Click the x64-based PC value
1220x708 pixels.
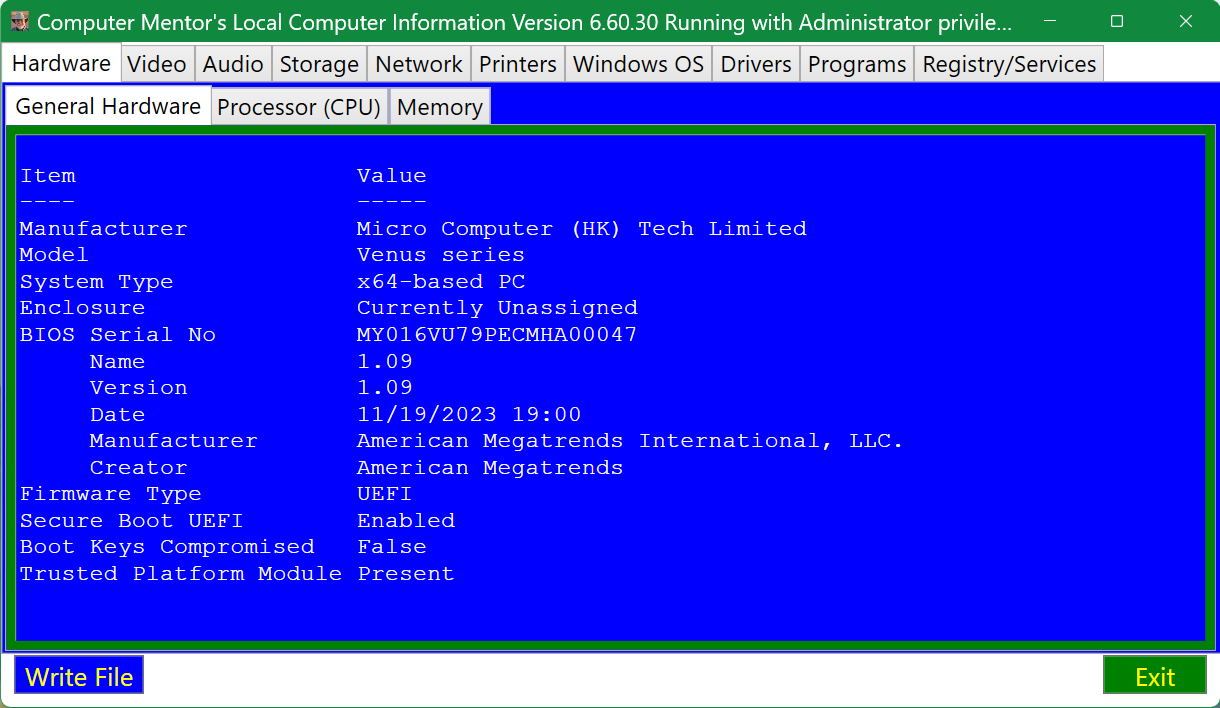tap(441, 282)
